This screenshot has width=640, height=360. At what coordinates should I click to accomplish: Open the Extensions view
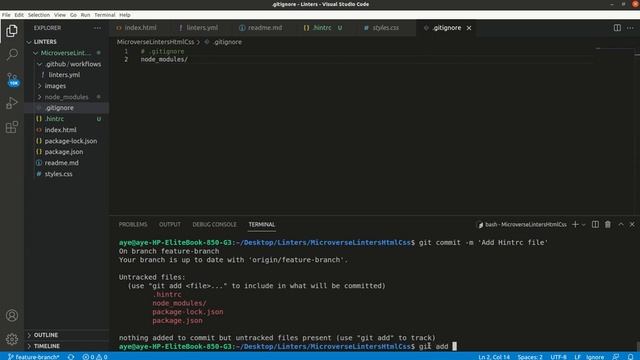pyautogui.click(x=12, y=127)
